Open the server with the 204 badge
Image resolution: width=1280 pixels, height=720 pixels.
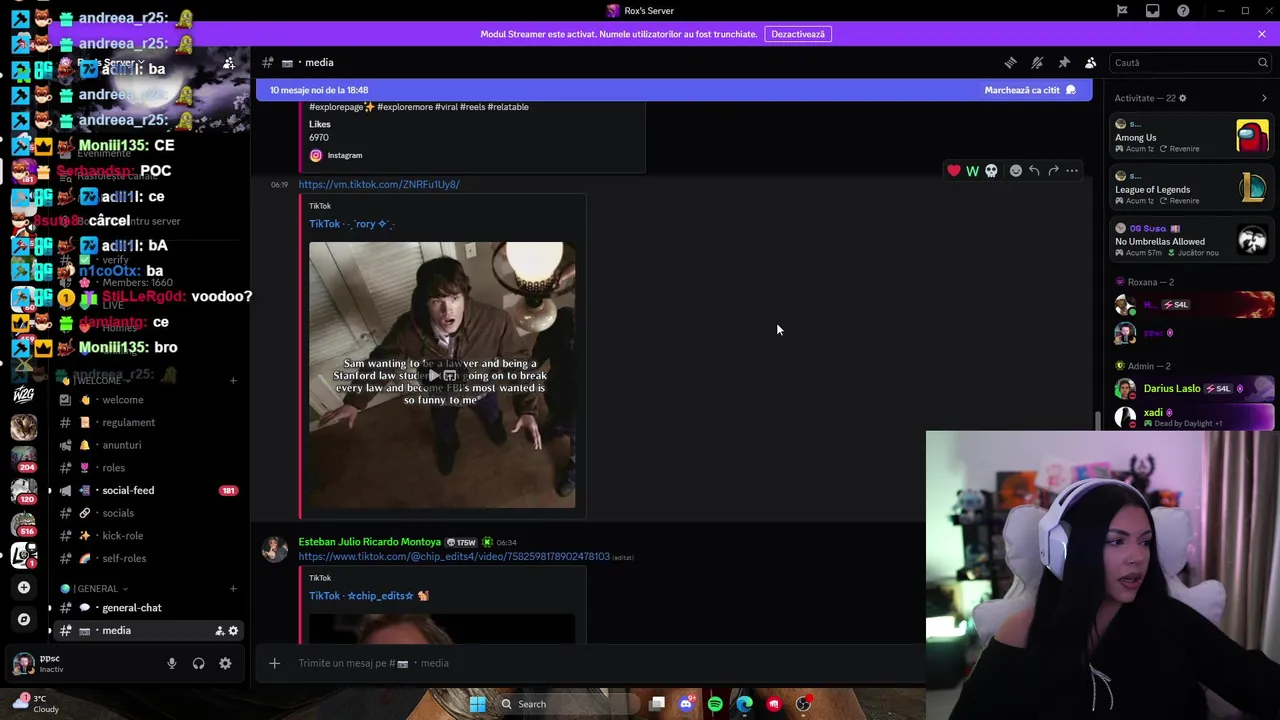pyautogui.click(x=24, y=459)
